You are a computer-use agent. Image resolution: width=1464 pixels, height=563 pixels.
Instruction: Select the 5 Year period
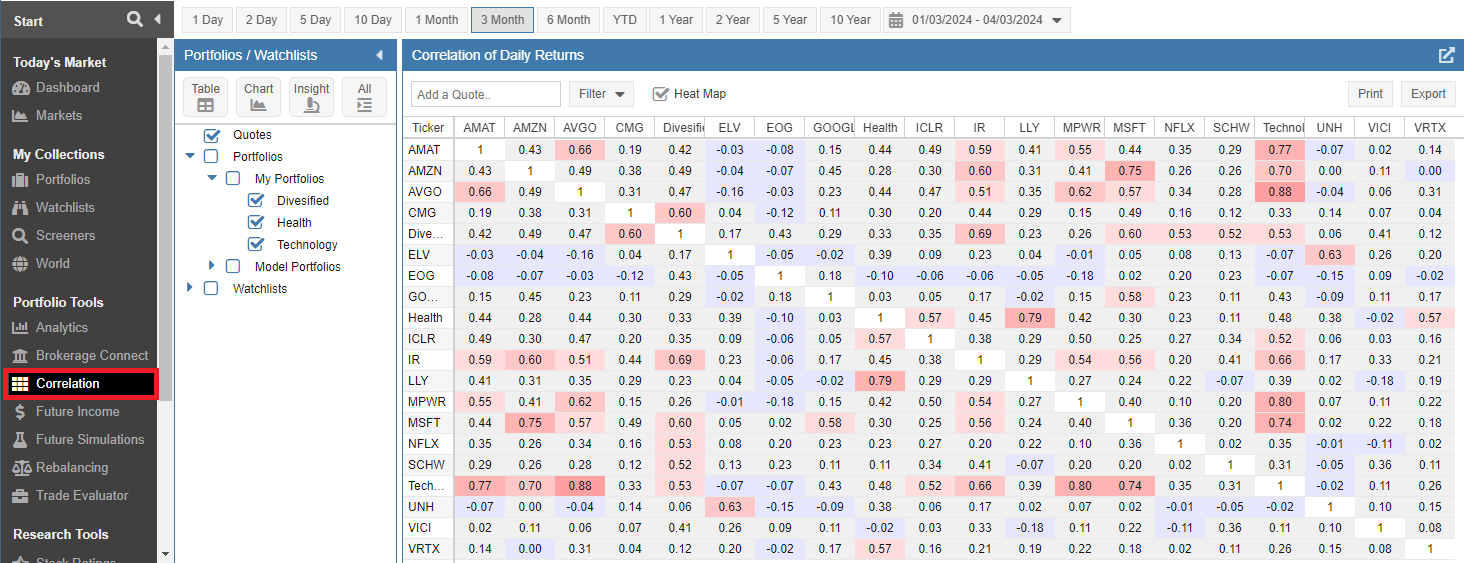[789, 20]
